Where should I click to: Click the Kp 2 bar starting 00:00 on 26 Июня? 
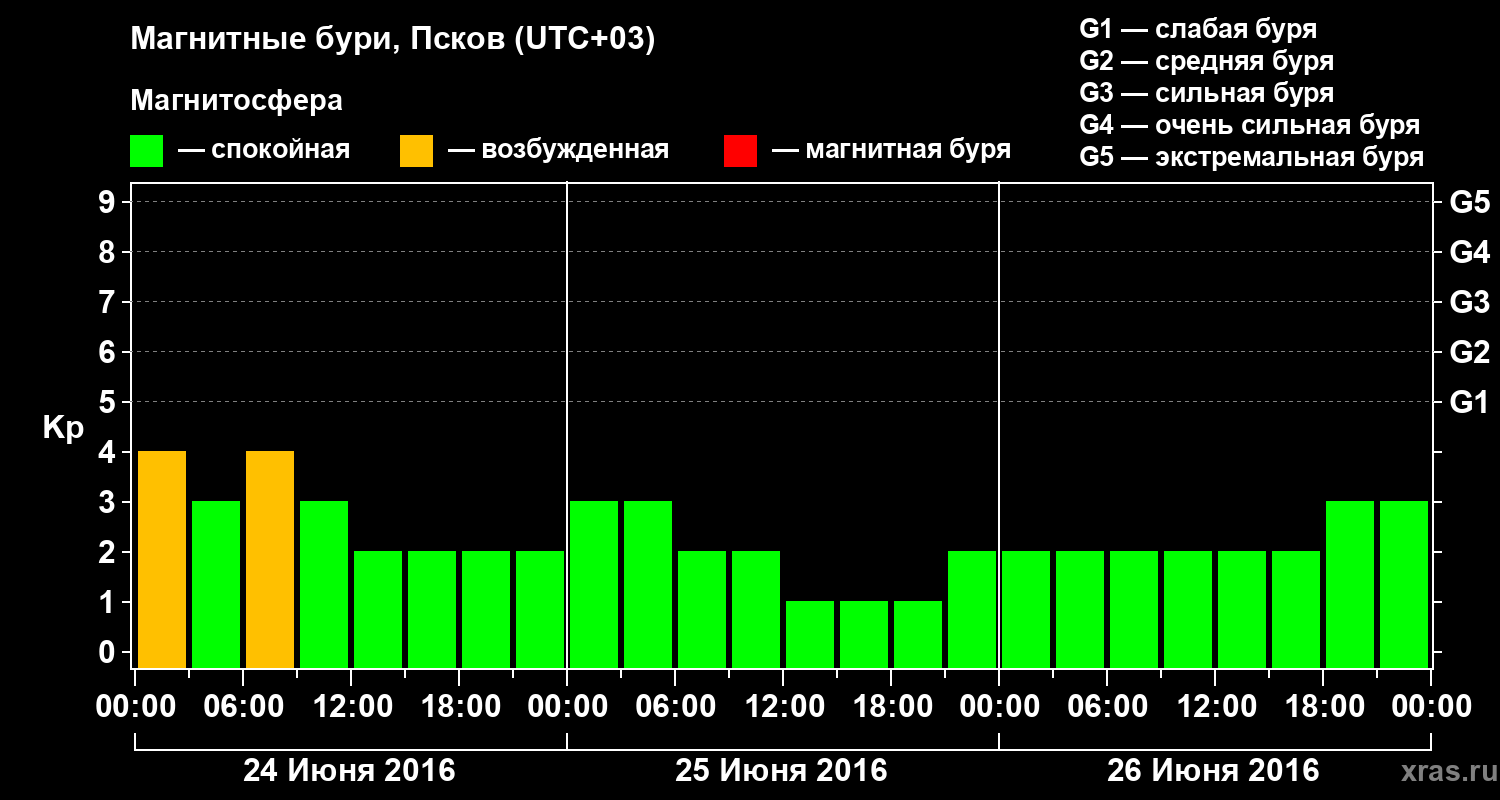[1026, 609]
